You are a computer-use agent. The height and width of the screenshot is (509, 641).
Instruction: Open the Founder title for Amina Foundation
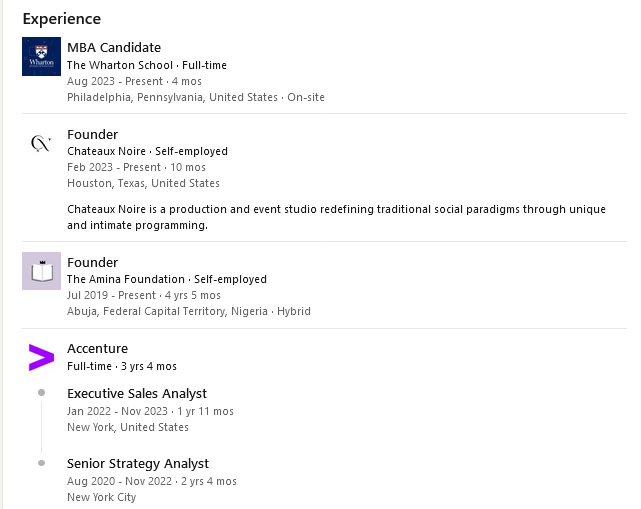(x=92, y=262)
